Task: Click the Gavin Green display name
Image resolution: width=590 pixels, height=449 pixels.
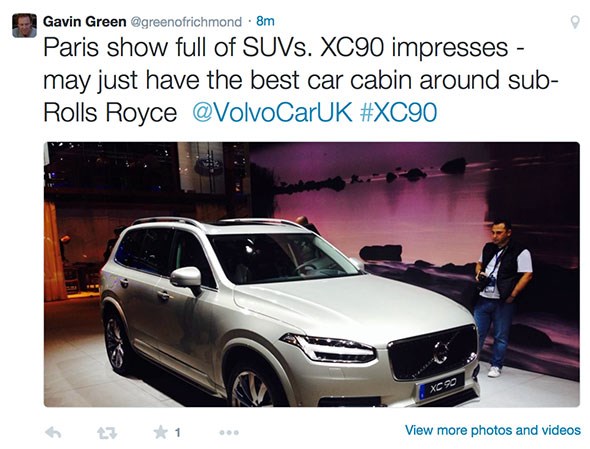Action: tap(84, 21)
